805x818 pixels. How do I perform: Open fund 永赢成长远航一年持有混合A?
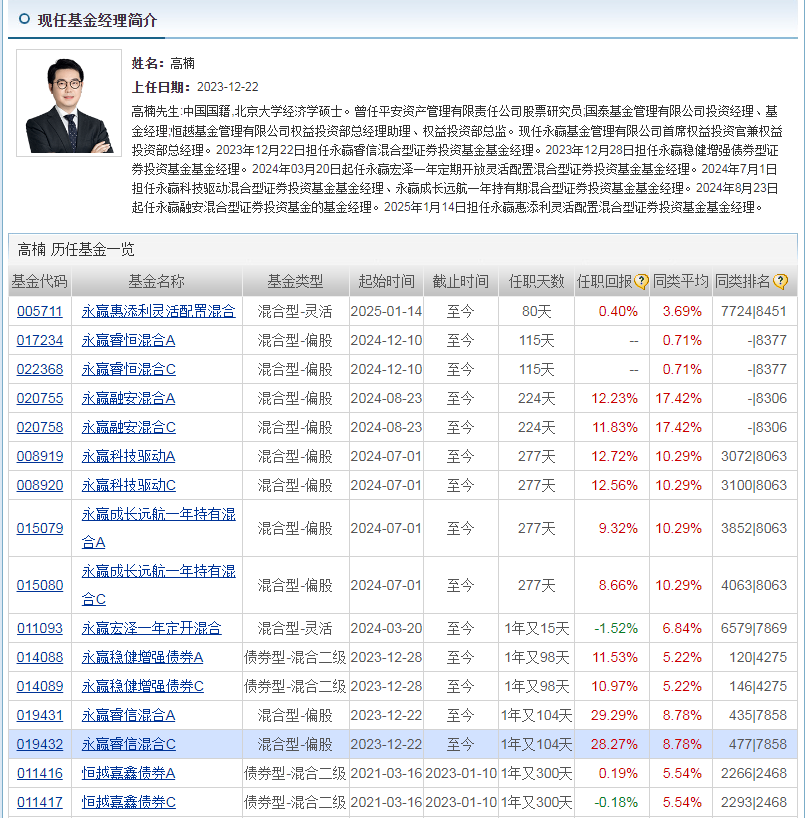159,528
